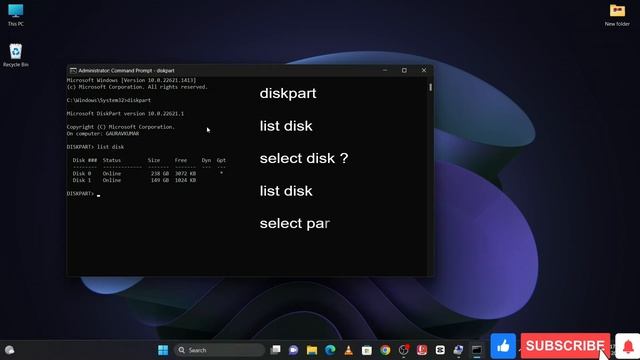Open the Recycle Bin desktop icon
Viewport: 640px width, 360px height.
click(16, 55)
